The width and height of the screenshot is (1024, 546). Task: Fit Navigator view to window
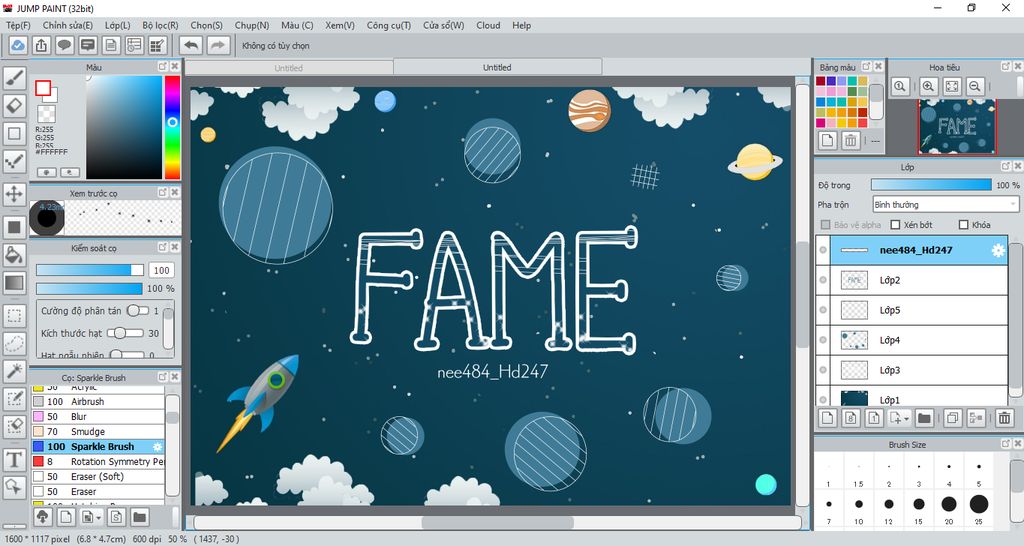pyautogui.click(x=952, y=86)
